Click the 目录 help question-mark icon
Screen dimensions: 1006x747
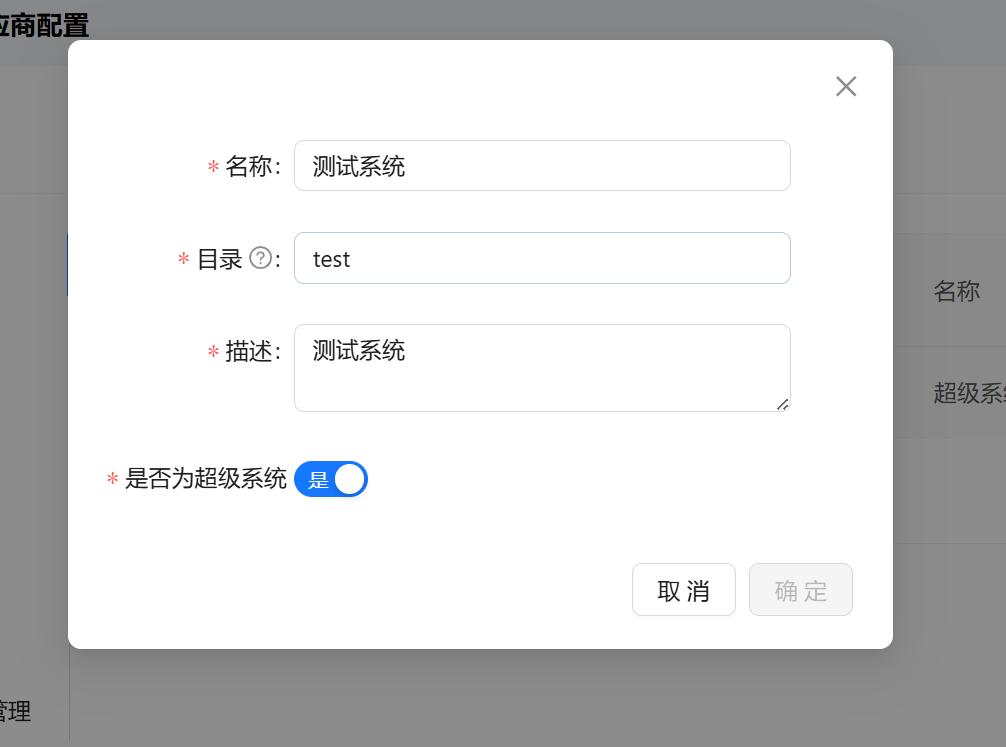coord(260,258)
